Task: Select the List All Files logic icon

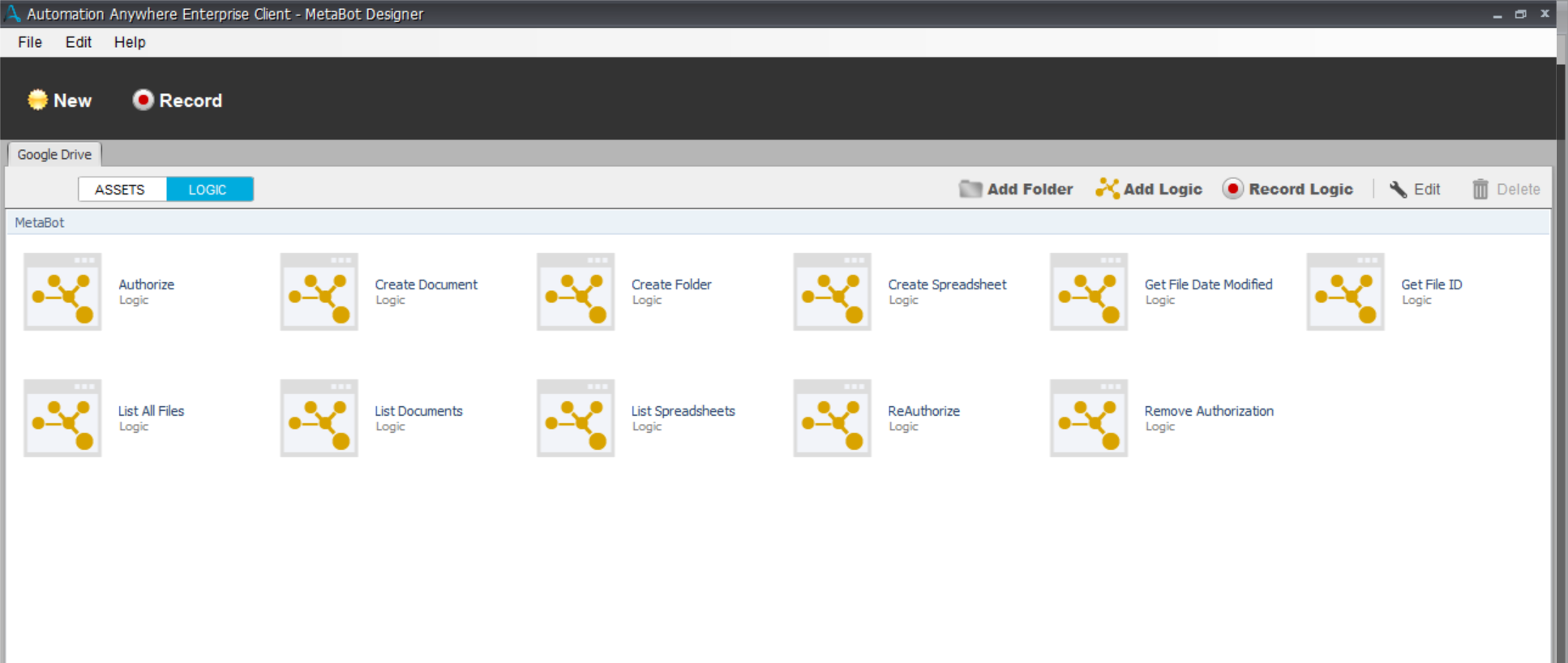Action: coord(62,418)
